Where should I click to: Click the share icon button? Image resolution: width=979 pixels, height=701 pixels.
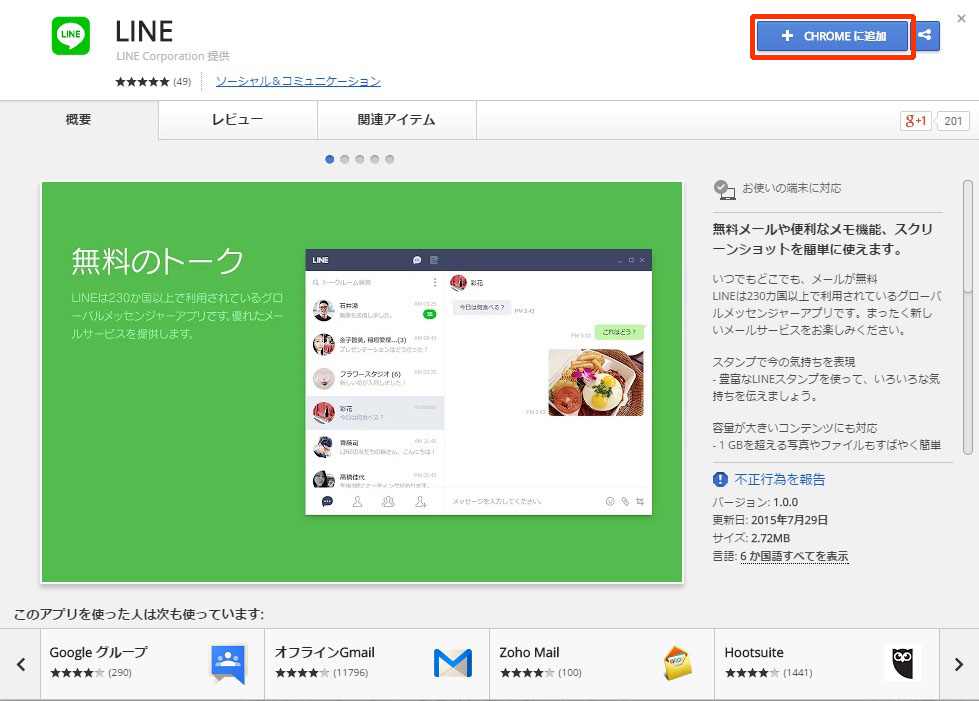[927, 36]
